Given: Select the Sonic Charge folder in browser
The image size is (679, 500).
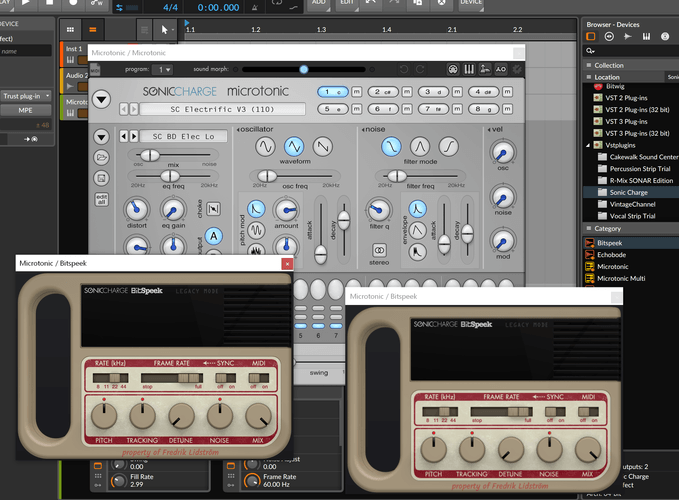Looking at the screenshot, I should (630, 192).
